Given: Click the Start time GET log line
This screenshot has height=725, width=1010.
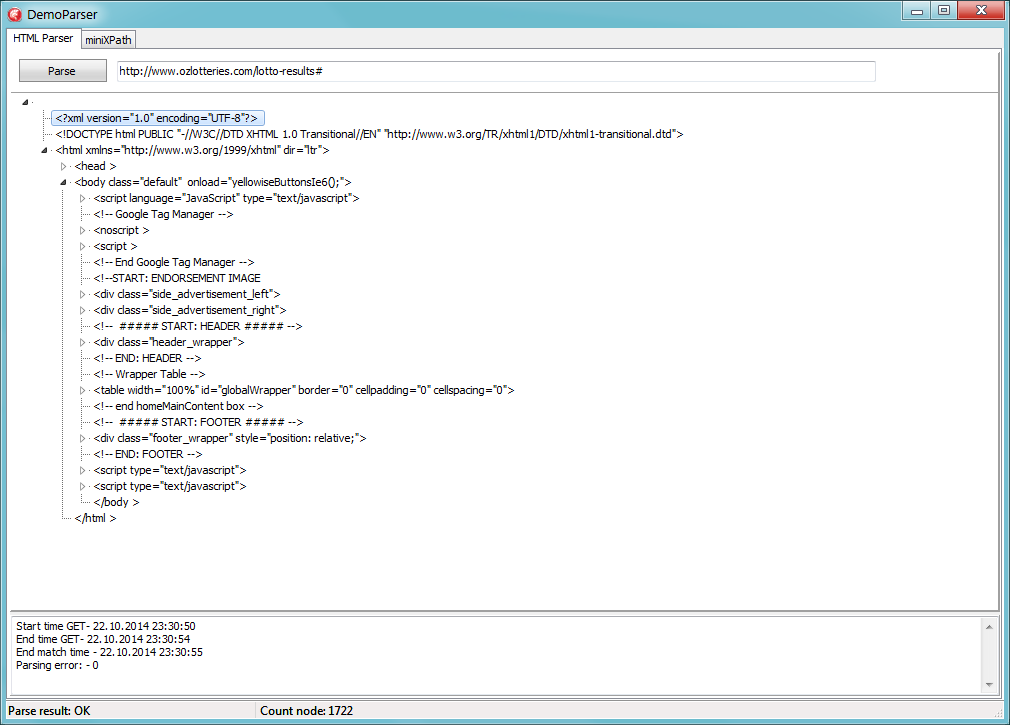Looking at the screenshot, I should [106, 626].
